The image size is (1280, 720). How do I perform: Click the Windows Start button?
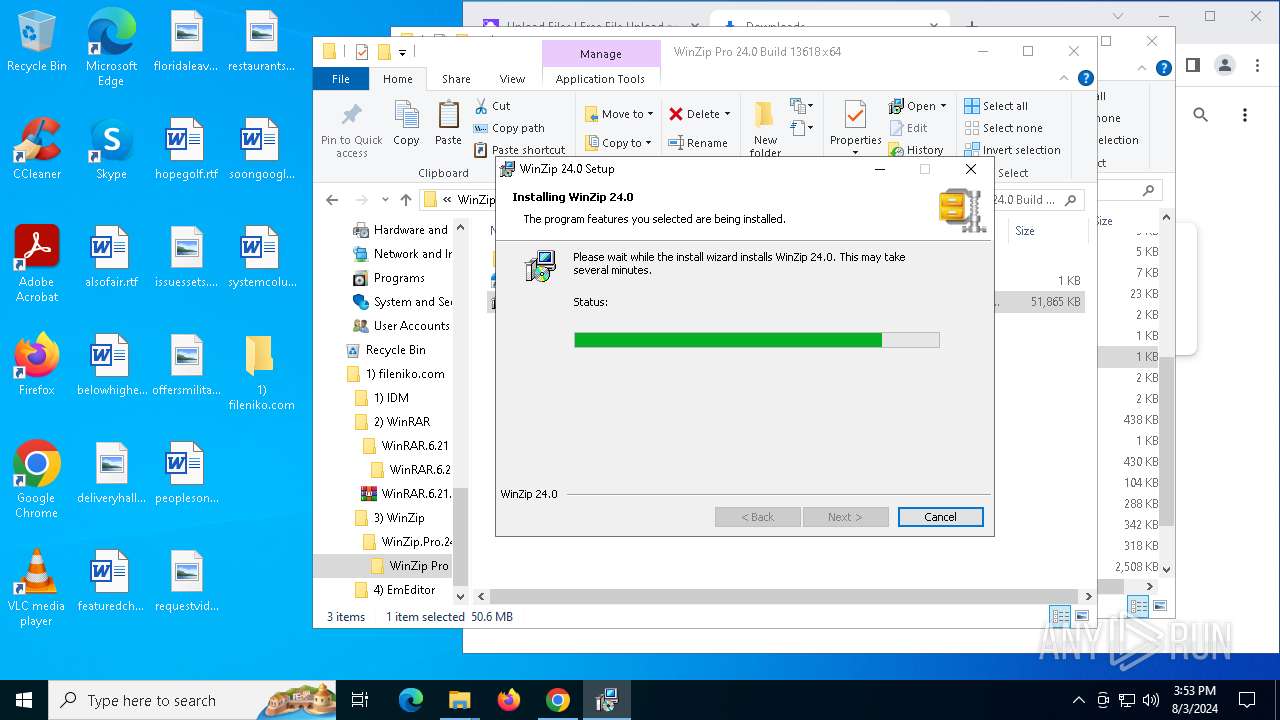[24, 700]
